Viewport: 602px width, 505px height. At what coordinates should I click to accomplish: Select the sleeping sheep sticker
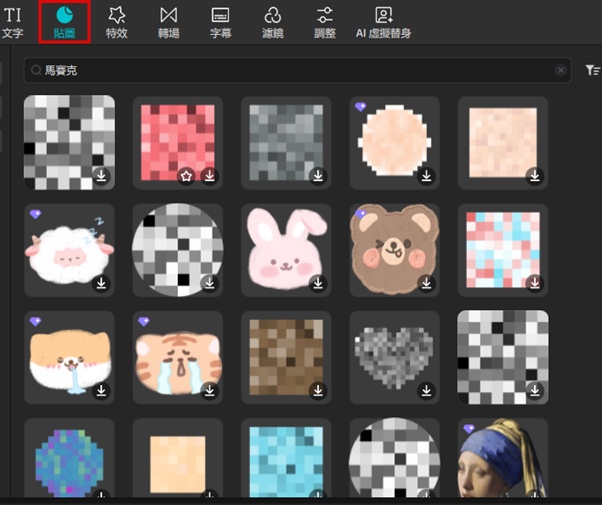(x=69, y=250)
